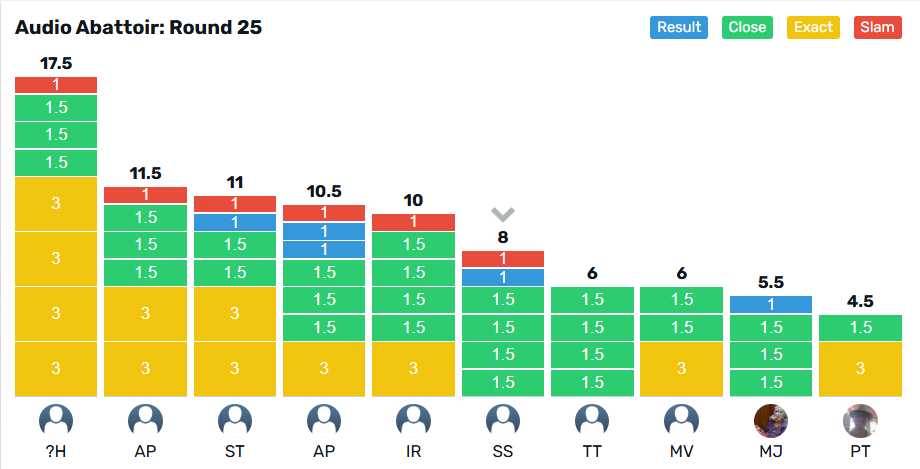This screenshot has width=920, height=469.
Task: Toggle the Close legend filter
Action: coord(747,27)
